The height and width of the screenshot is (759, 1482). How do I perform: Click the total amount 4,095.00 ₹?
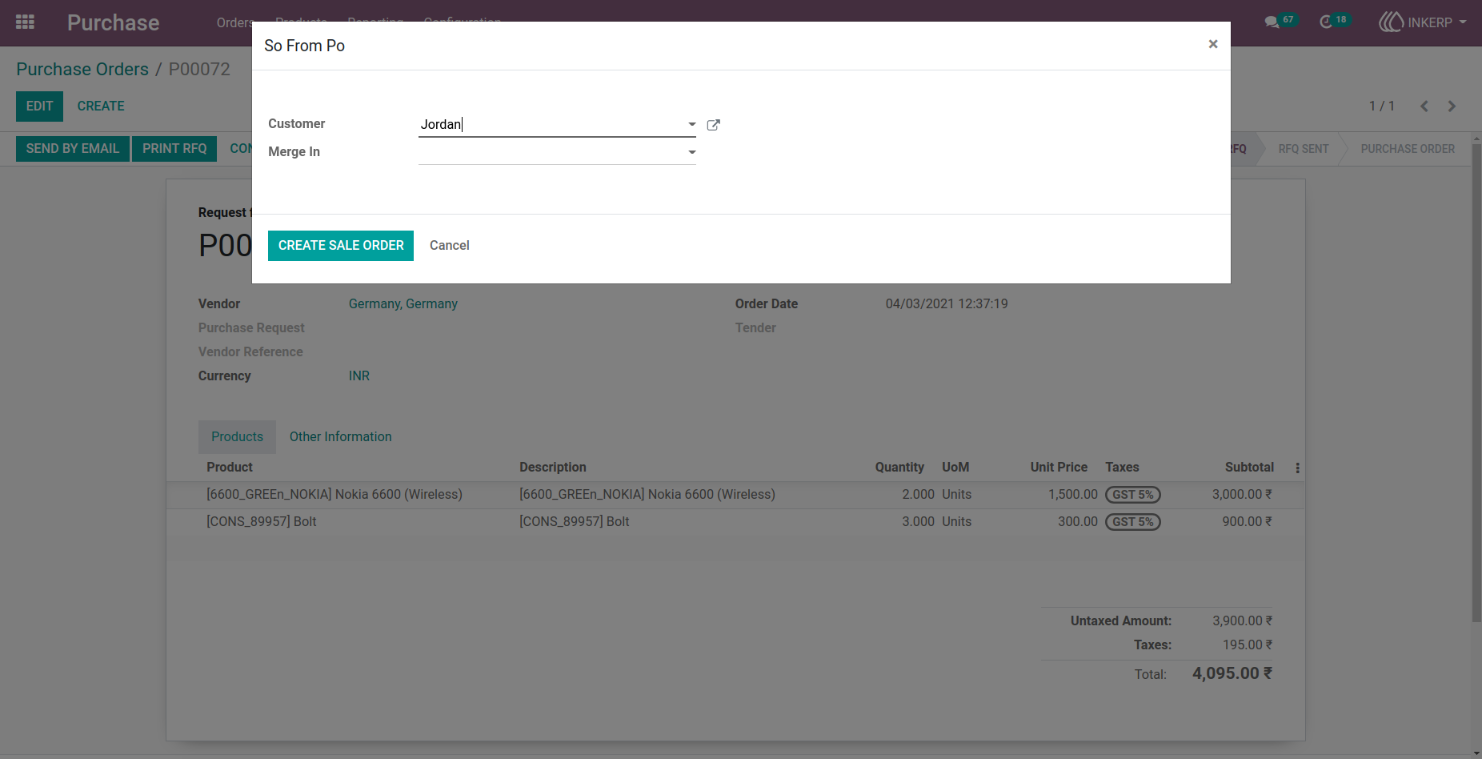coord(1232,673)
